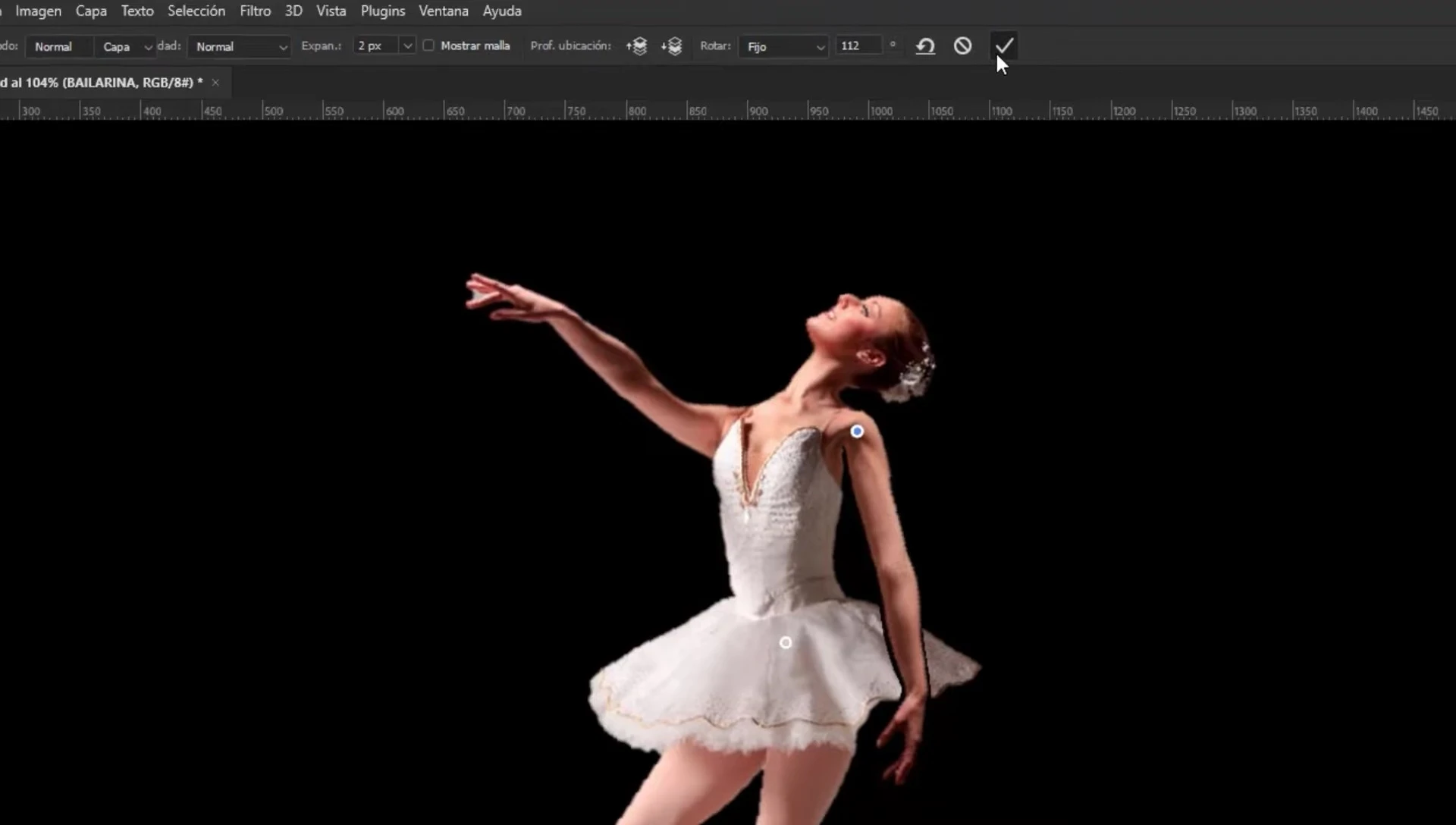
Task: Open the Texto menu
Action: (x=137, y=11)
